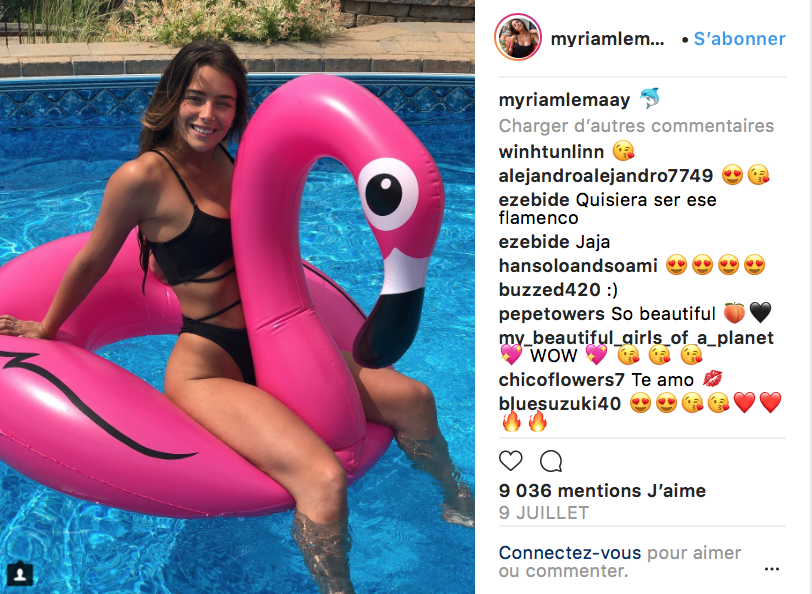Visit bluesuzuki40 profile
This screenshot has width=812, height=594.
[560, 403]
